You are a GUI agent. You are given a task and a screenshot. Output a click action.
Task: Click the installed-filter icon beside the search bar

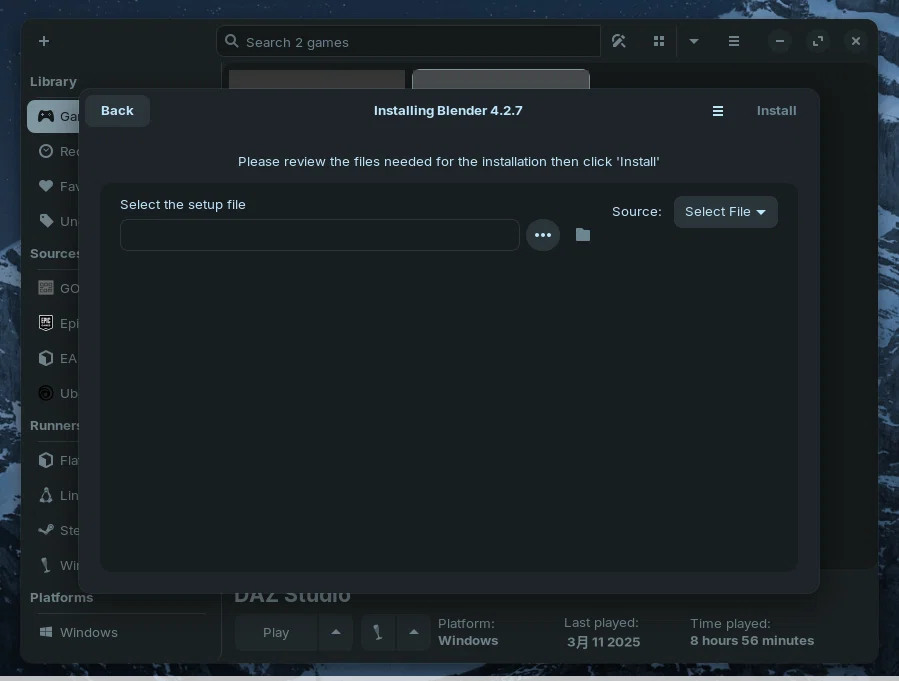point(619,41)
